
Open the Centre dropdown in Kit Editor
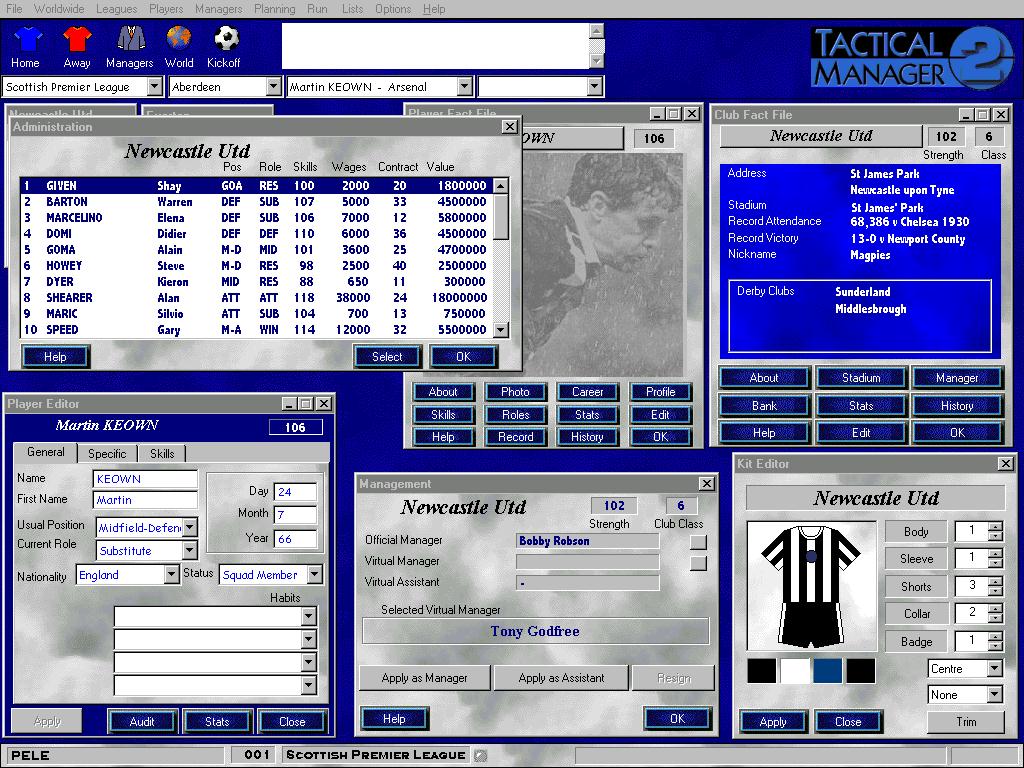994,669
